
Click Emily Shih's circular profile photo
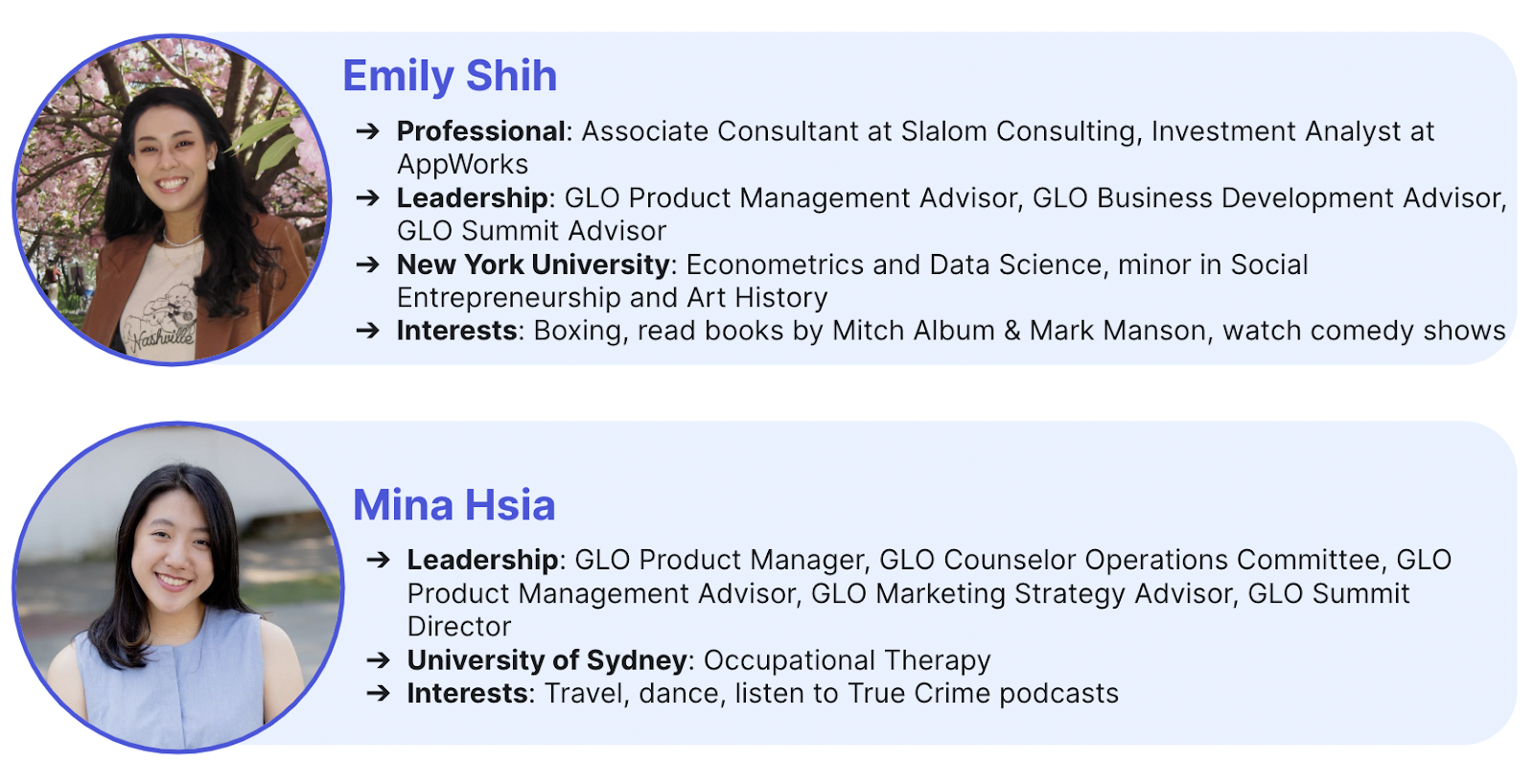(172, 200)
